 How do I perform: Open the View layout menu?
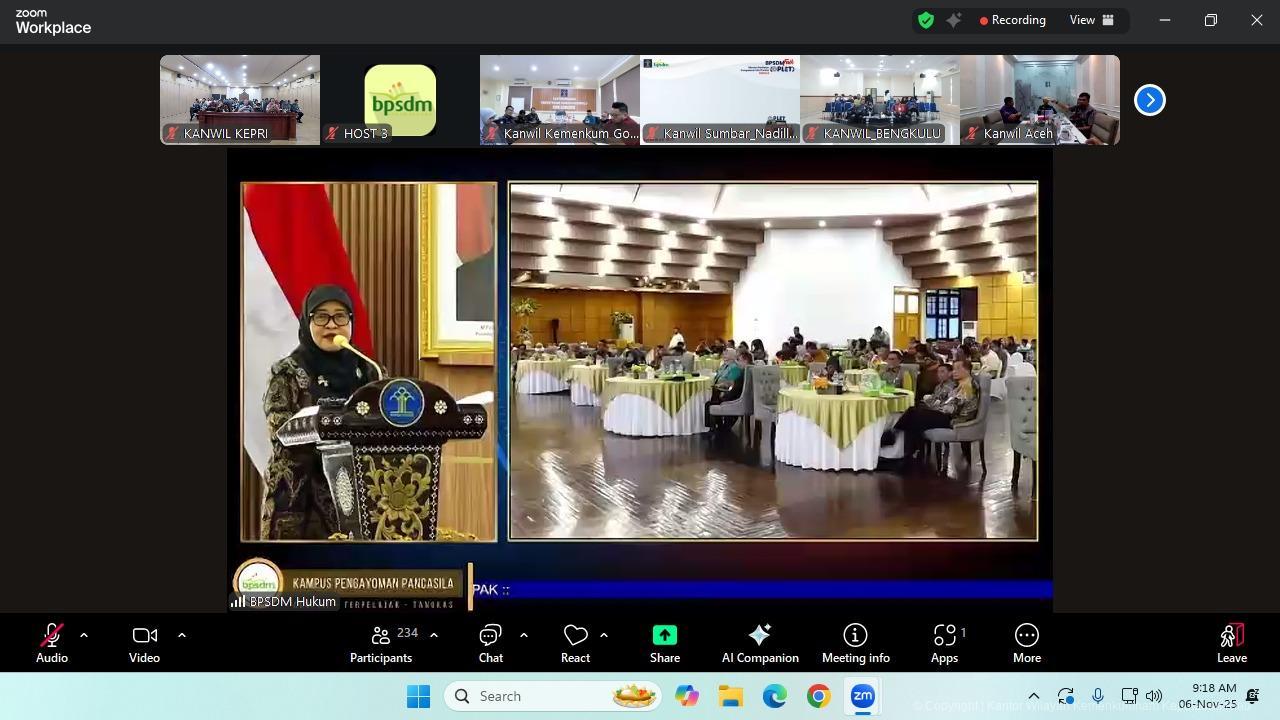(1092, 20)
